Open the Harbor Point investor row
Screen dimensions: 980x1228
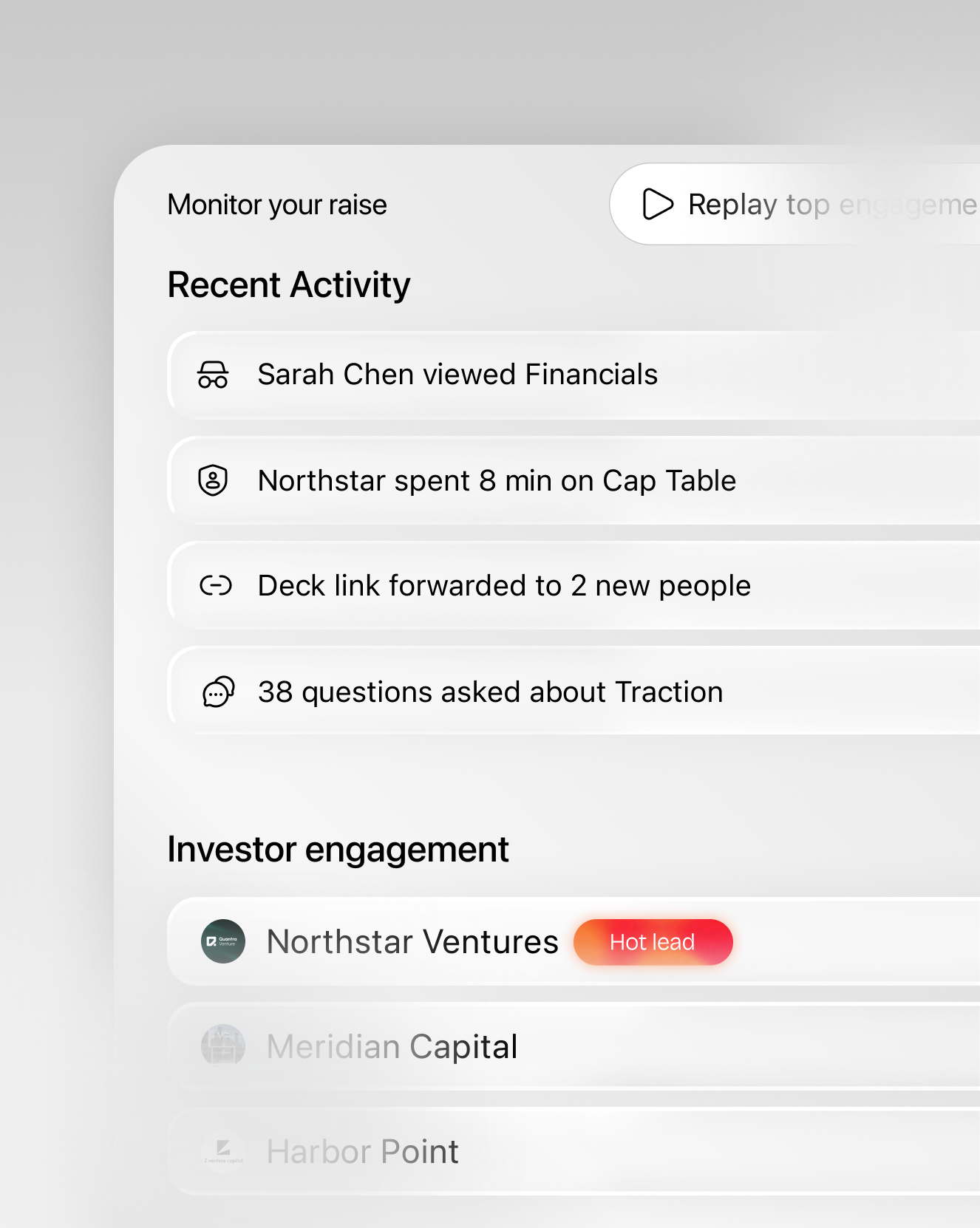574,1151
